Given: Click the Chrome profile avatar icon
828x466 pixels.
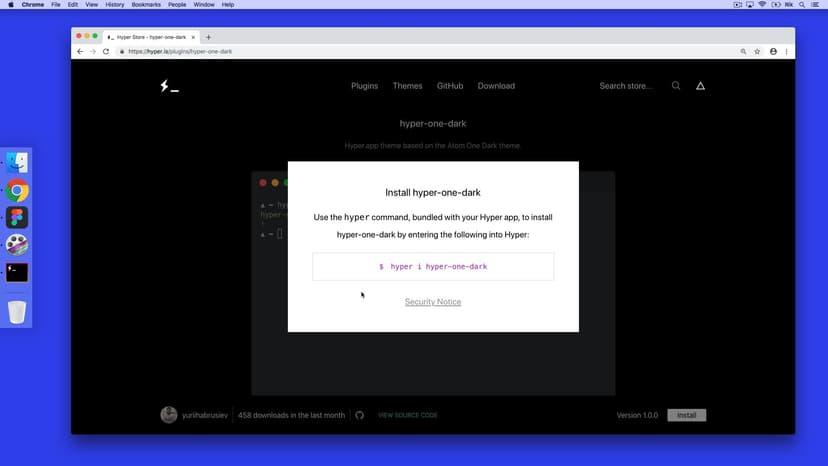Looking at the screenshot, I should [x=772, y=51].
